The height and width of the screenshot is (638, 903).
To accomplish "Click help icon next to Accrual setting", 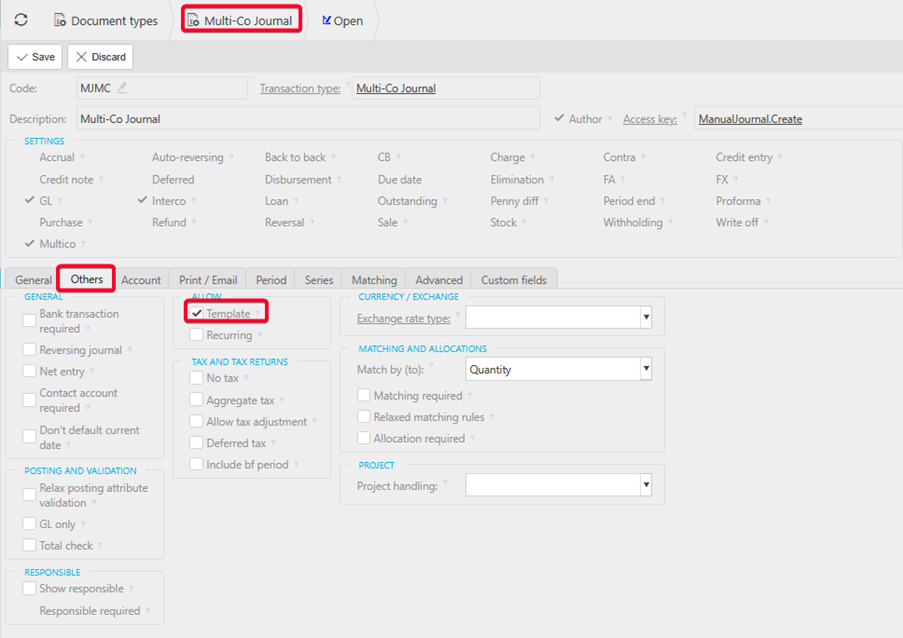I will tap(82, 157).
